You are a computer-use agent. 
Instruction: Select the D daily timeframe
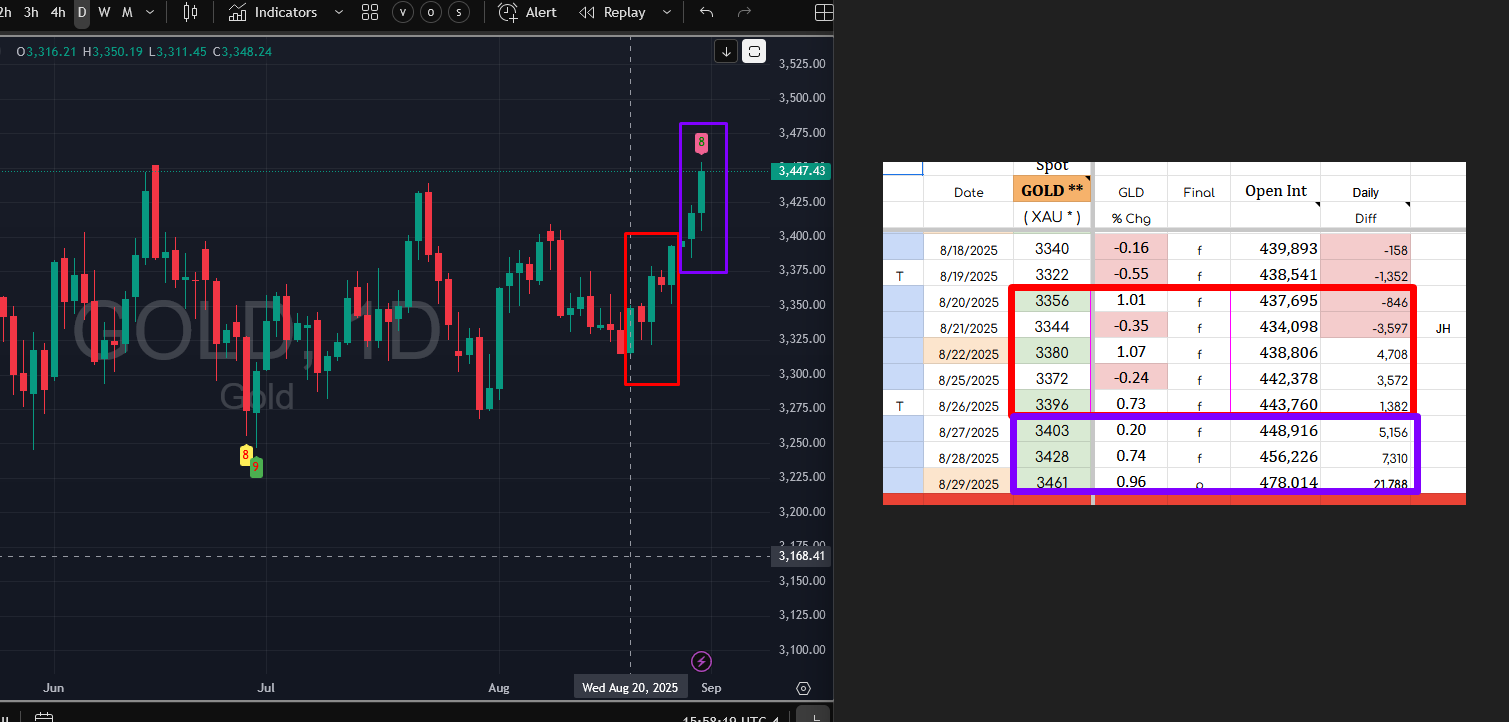pyautogui.click(x=82, y=13)
